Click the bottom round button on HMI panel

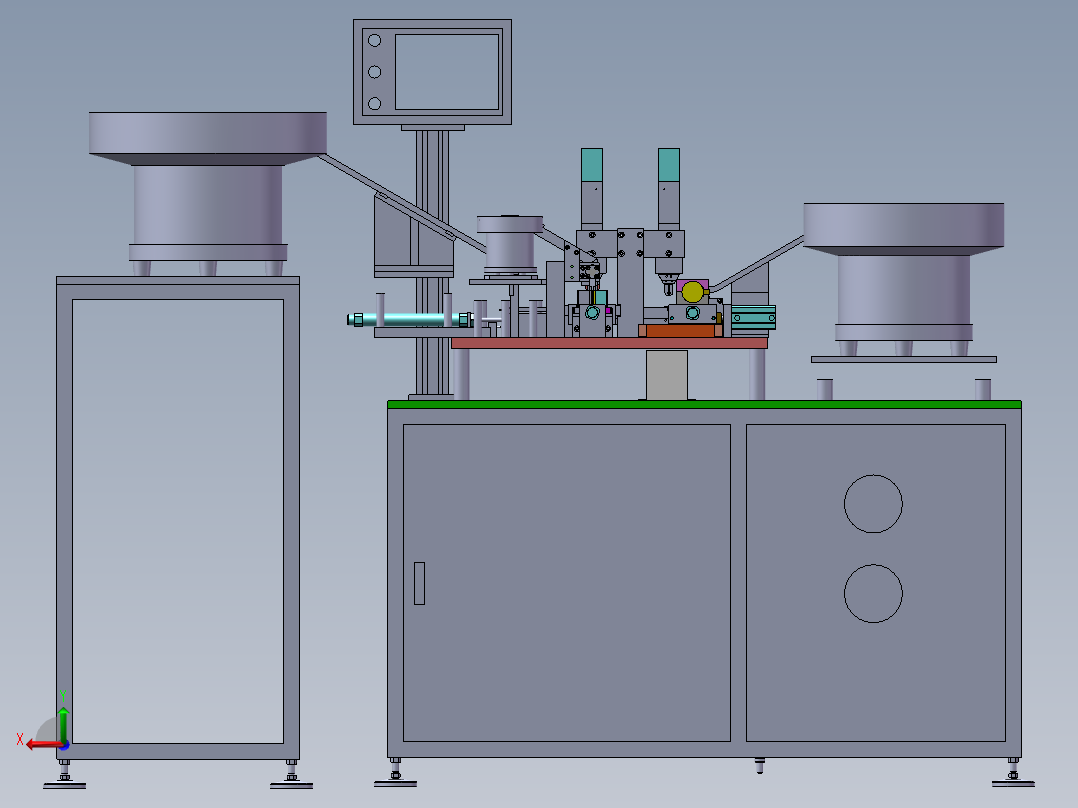375,104
